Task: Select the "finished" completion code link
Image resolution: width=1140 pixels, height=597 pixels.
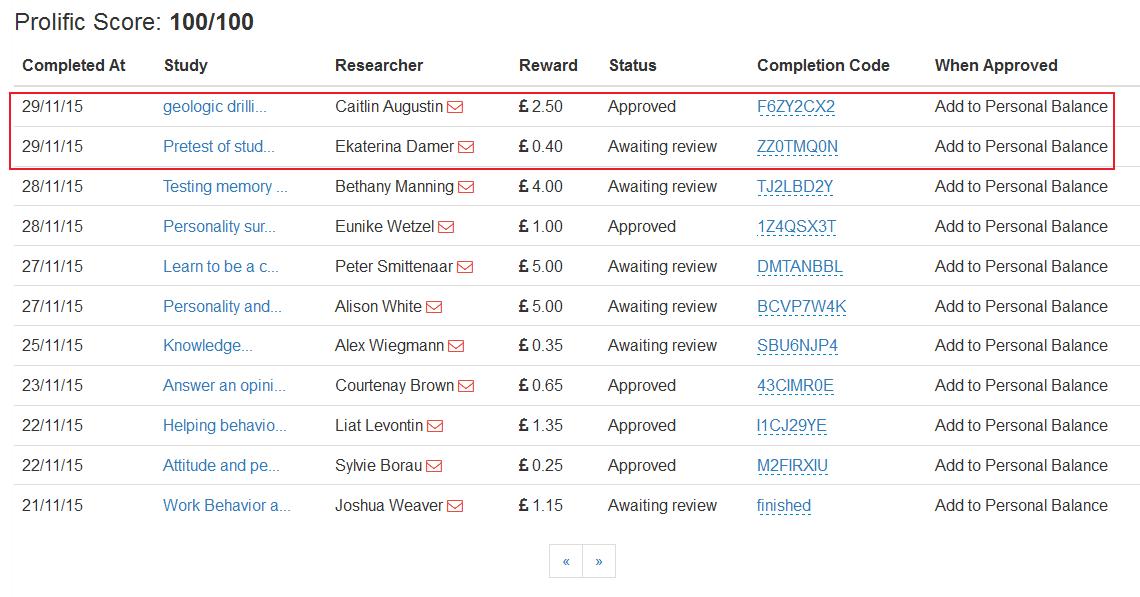Action: tap(784, 506)
